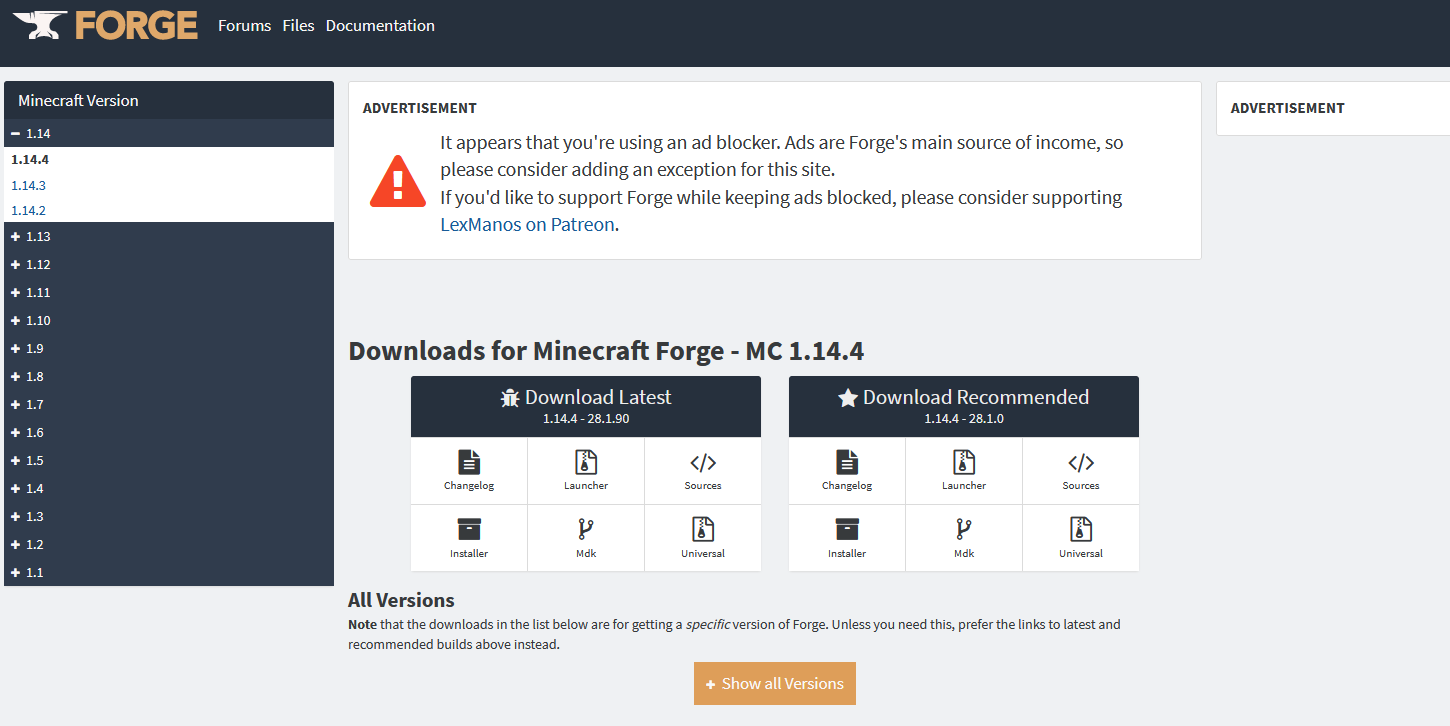Expand the 1.7 version group
This screenshot has height=726, width=1450.
coord(169,404)
